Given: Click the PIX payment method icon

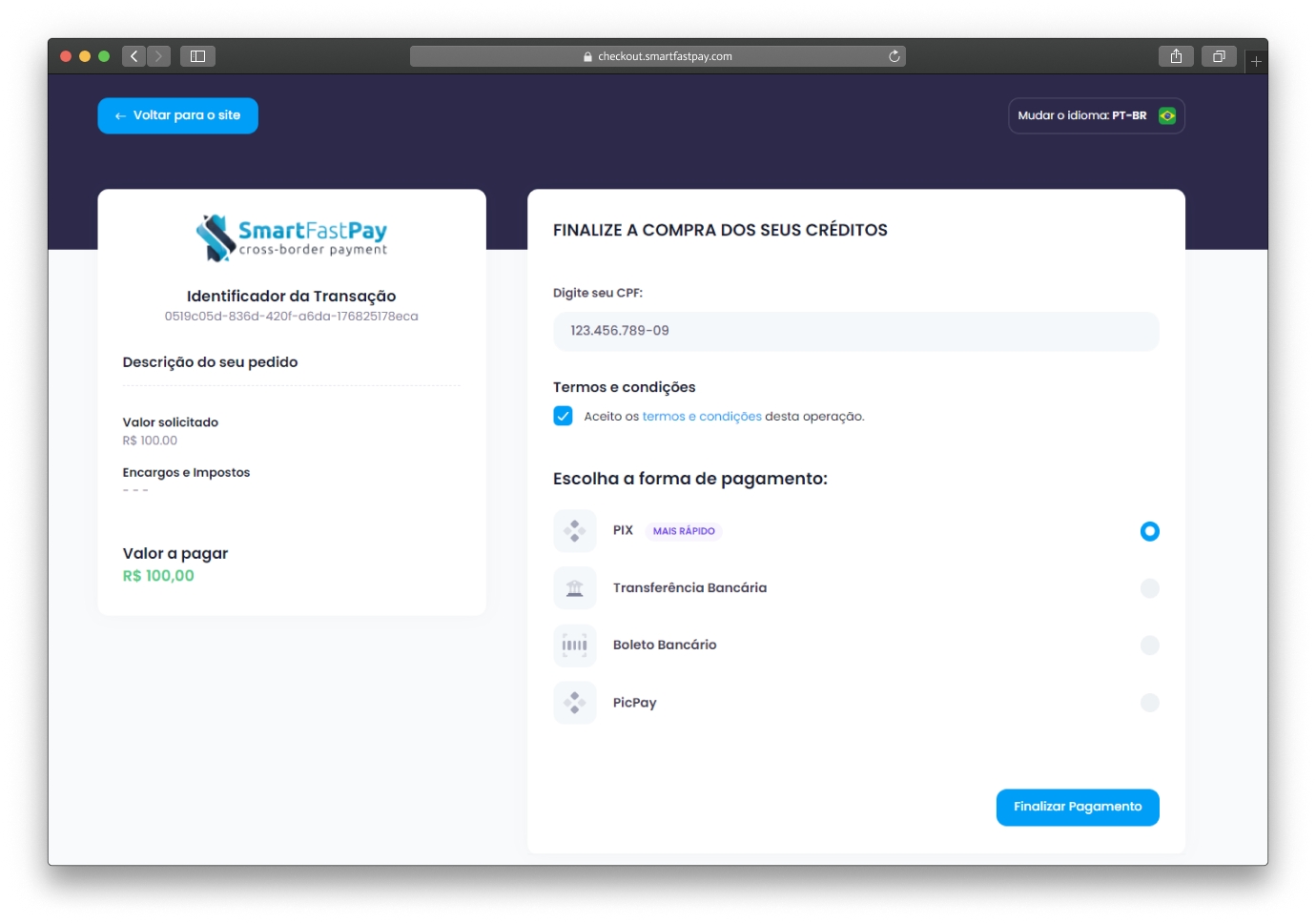Looking at the screenshot, I should [x=574, y=531].
